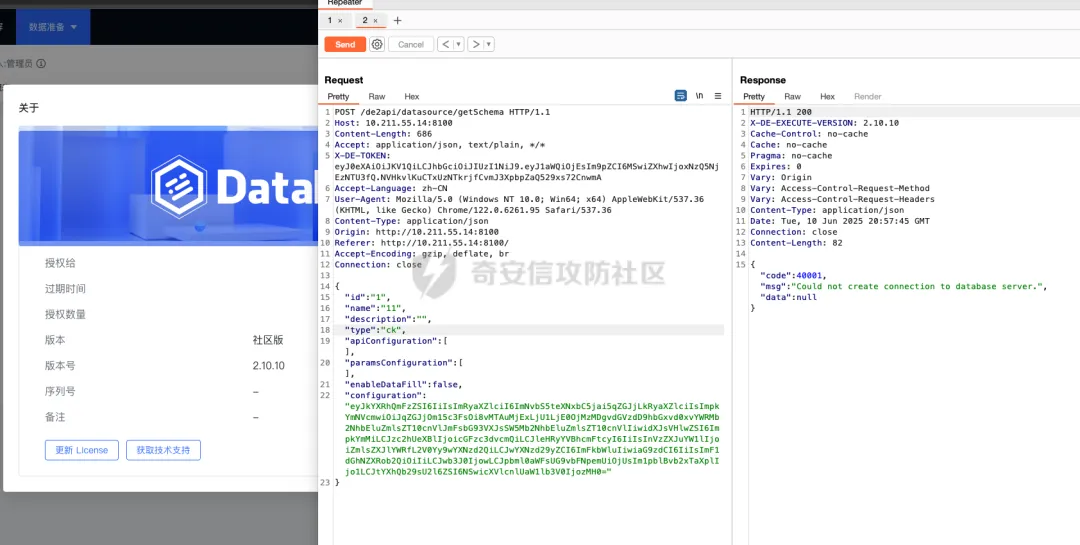Viewport: 1080px width, 545px height.
Task: Click the 获取技术支持 button
Action: (163, 450)
